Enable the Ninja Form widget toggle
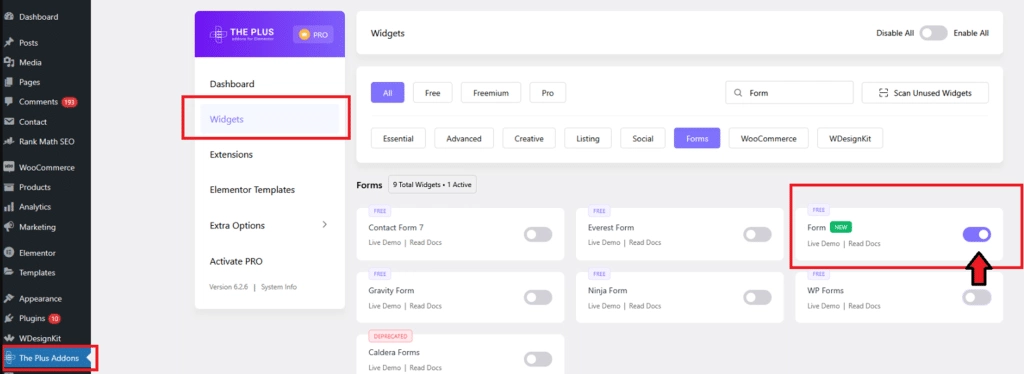This screenshot has height=374, width=1024. coord(757,298)
